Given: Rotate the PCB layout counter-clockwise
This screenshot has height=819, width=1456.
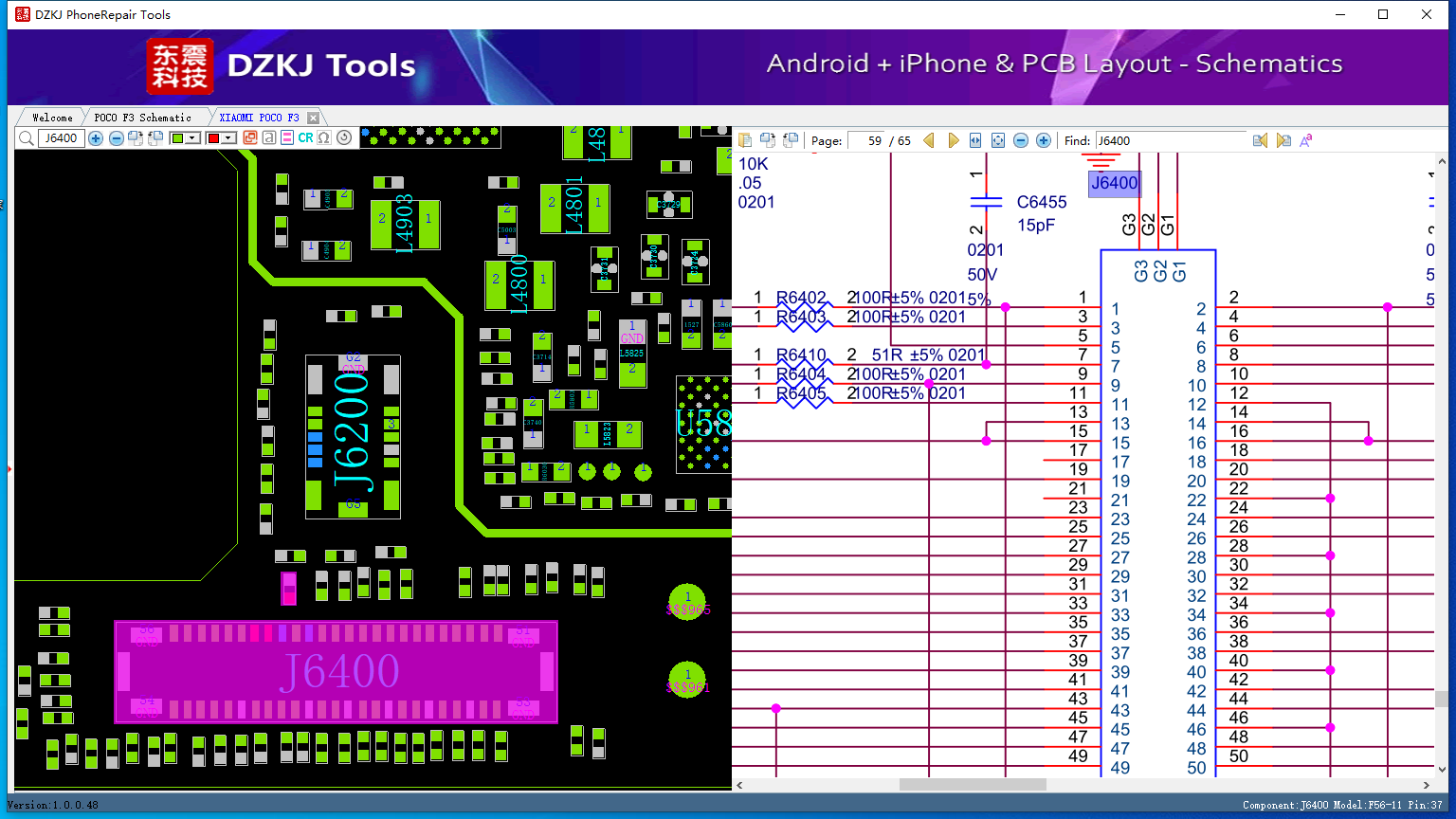Looking at the screenshot, I should coord(155,138).
